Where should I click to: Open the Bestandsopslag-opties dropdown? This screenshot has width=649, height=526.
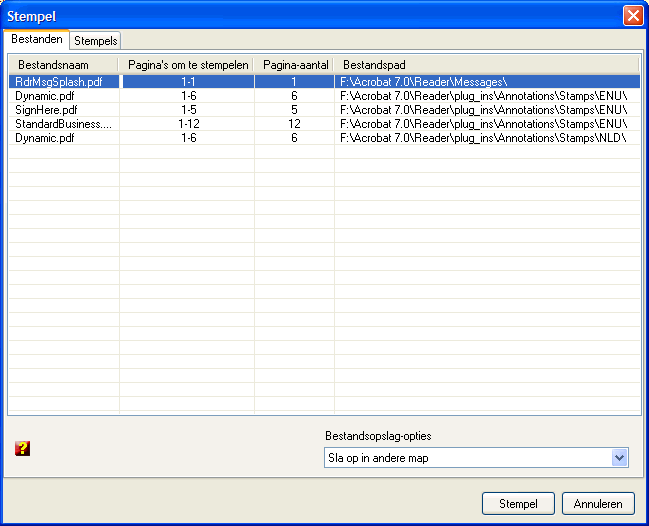click(619, 458)
